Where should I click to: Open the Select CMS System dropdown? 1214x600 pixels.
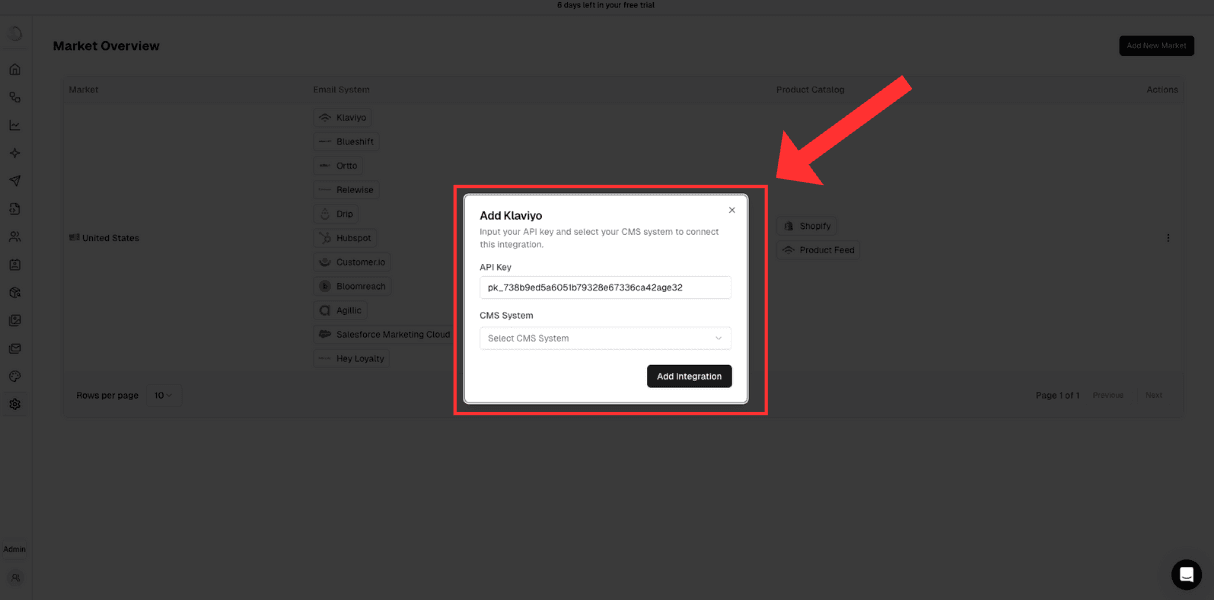605,338
